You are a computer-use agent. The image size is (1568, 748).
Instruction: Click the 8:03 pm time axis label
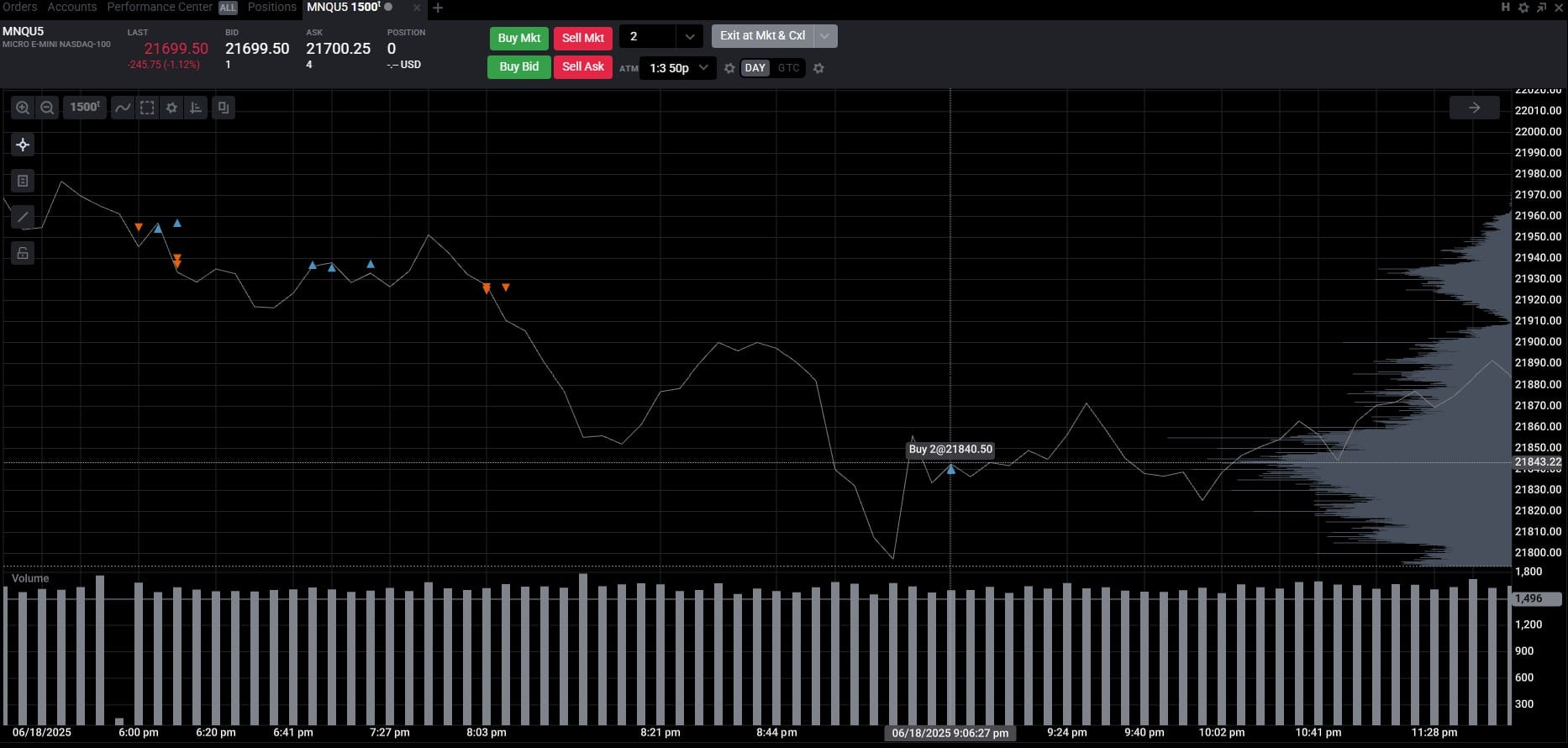tap(487, 732)
